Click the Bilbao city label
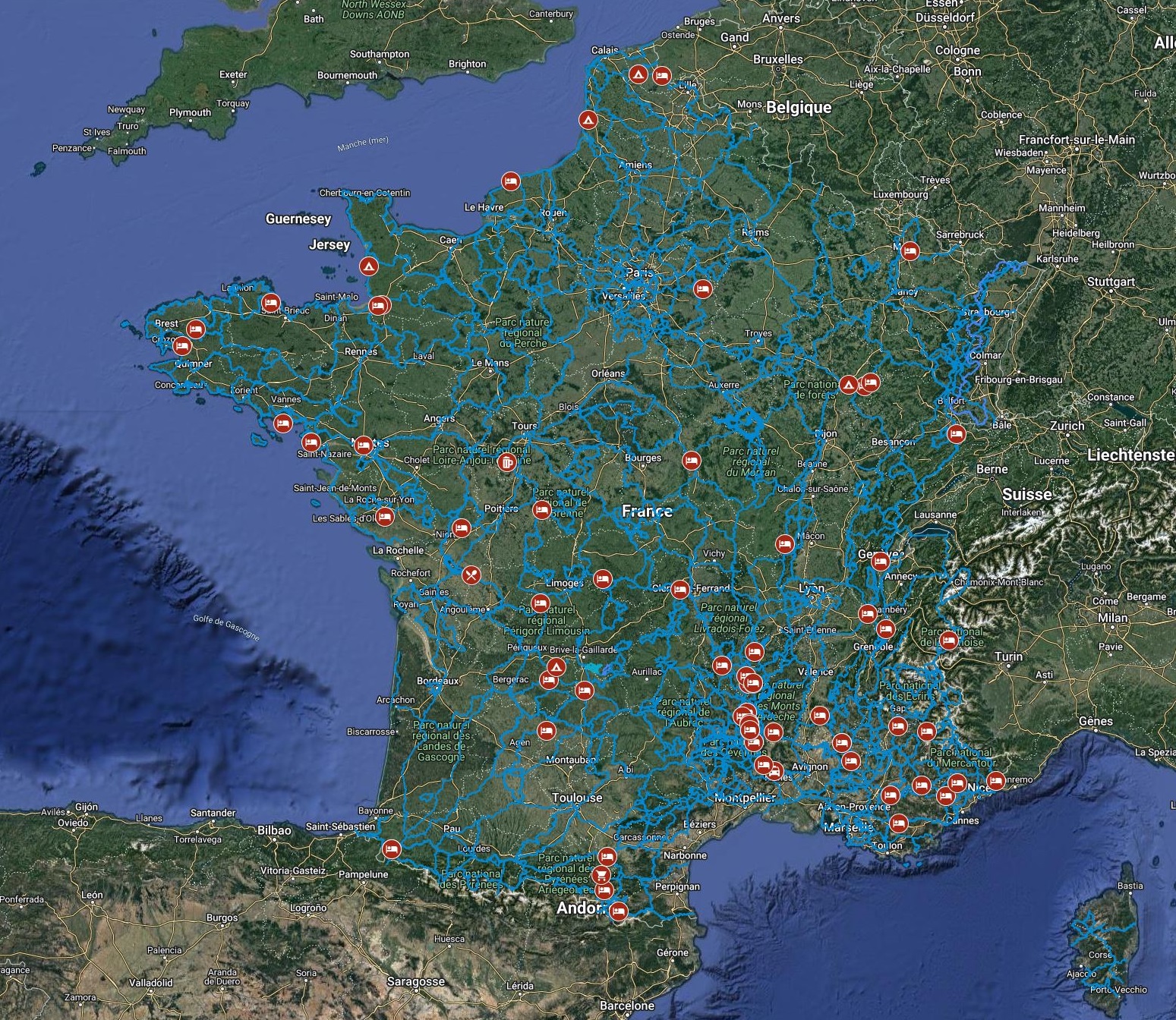The image size is (1176, 1020). point(274,830)
